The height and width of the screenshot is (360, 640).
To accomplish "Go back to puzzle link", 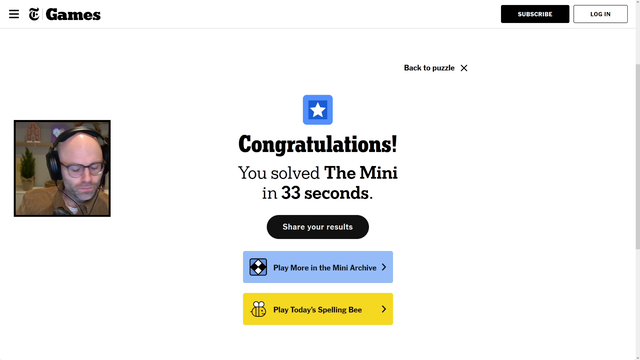I will [x=429, y=68].
